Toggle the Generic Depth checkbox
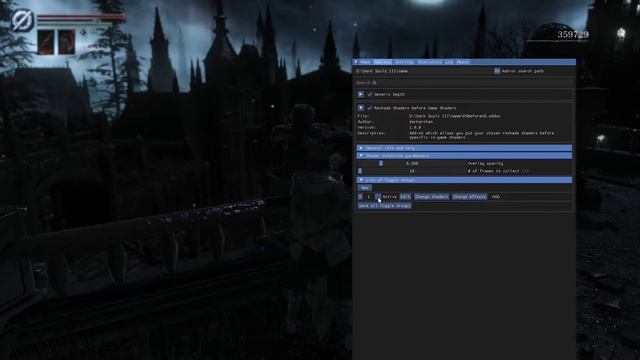640x360 pixels. point(369,94)
